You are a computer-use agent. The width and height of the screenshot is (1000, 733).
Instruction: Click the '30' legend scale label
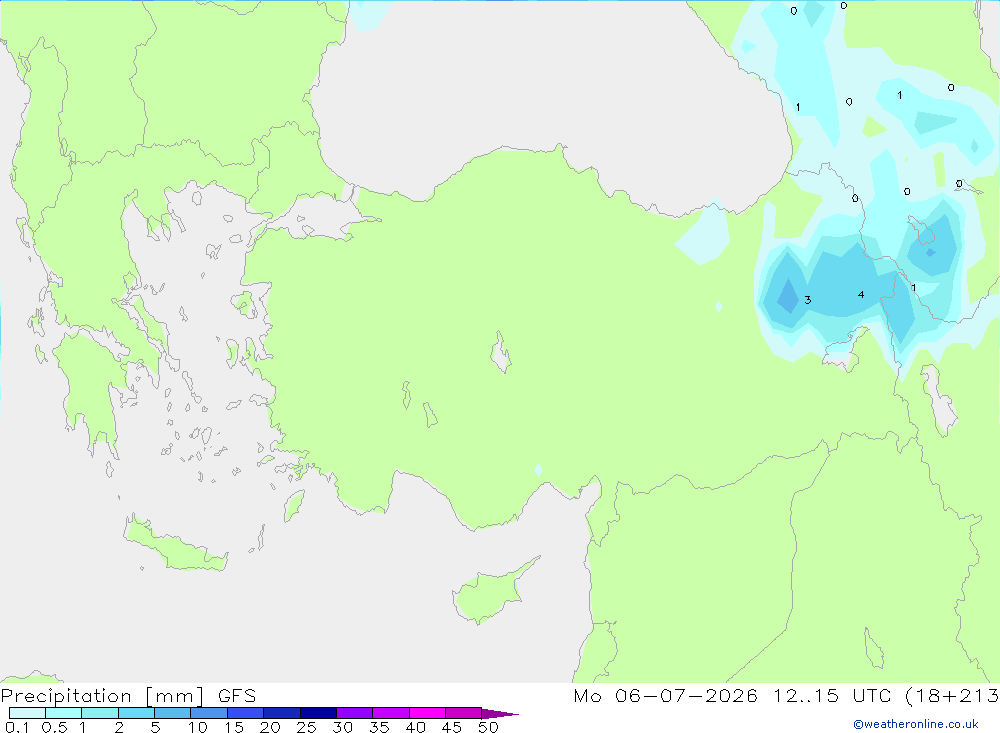click(342, 727)
